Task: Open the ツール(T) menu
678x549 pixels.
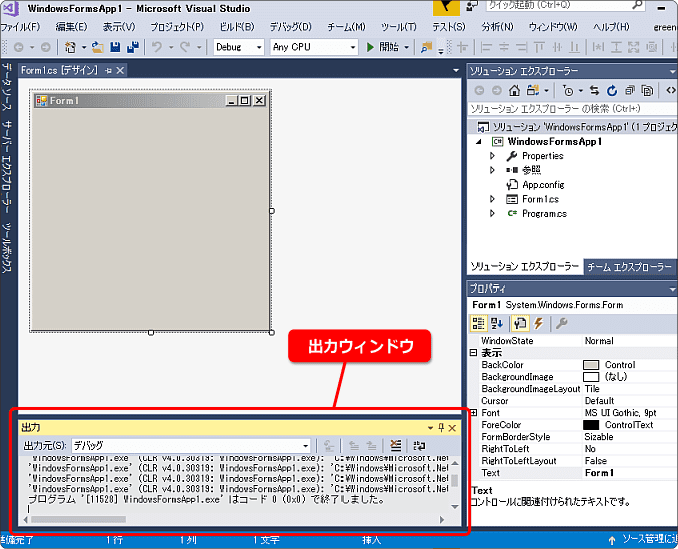Action: click(x=399, y=27)
